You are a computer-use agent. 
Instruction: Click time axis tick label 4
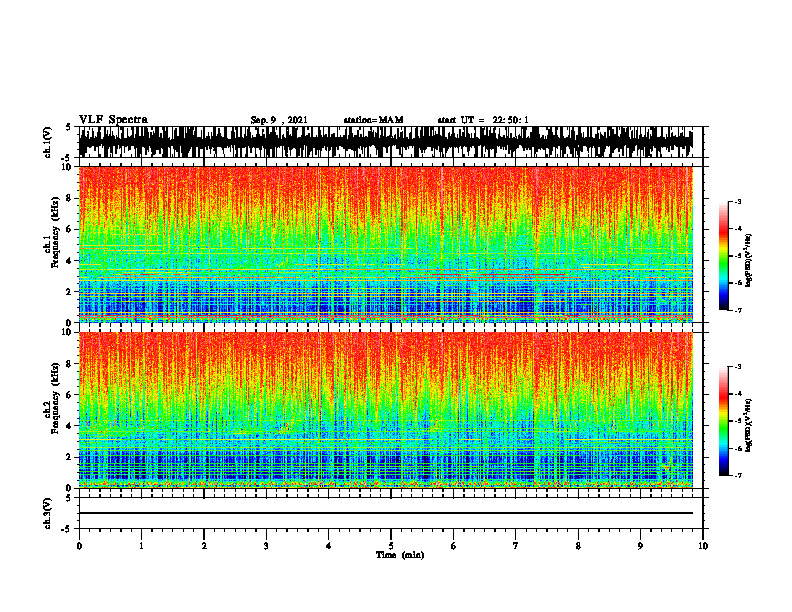tap(329, 546)
